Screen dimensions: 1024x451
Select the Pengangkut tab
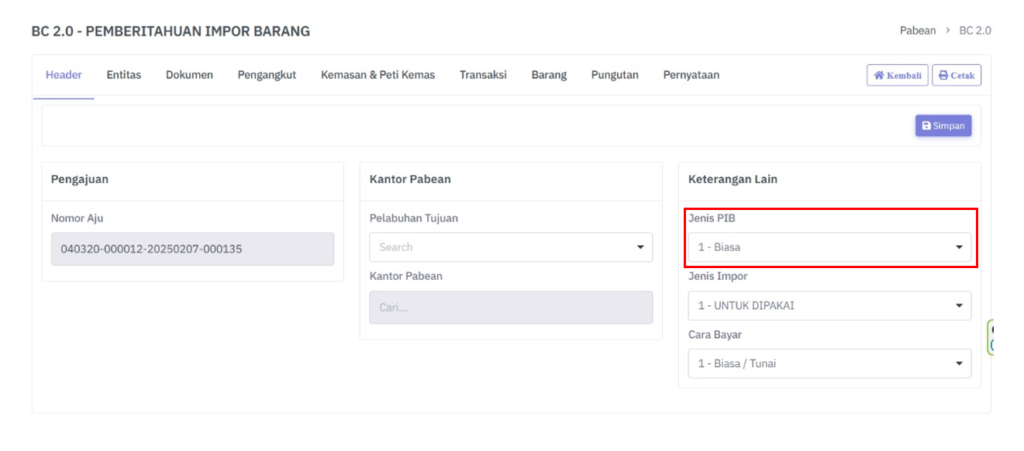[x=266, y=75]
